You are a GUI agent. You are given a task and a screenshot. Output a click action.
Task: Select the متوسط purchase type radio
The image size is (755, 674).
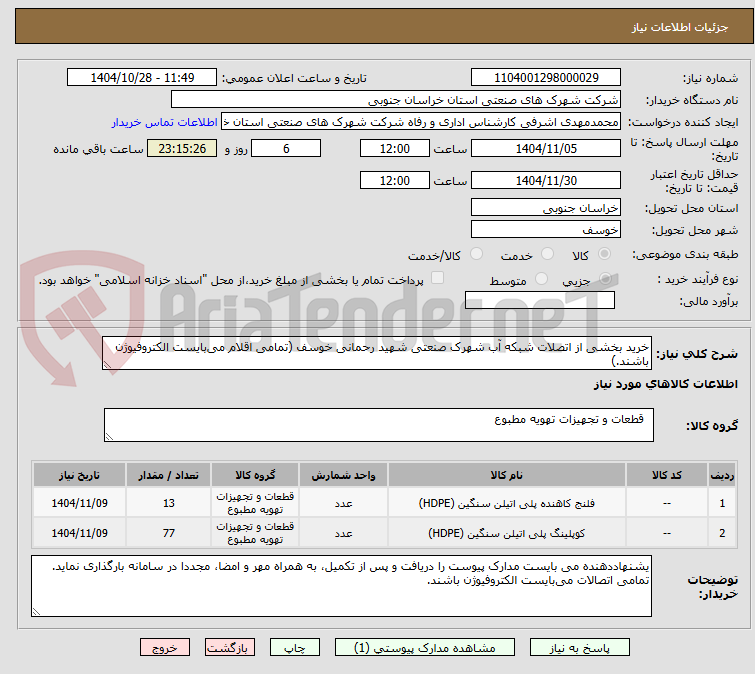(x=541, y=279)
